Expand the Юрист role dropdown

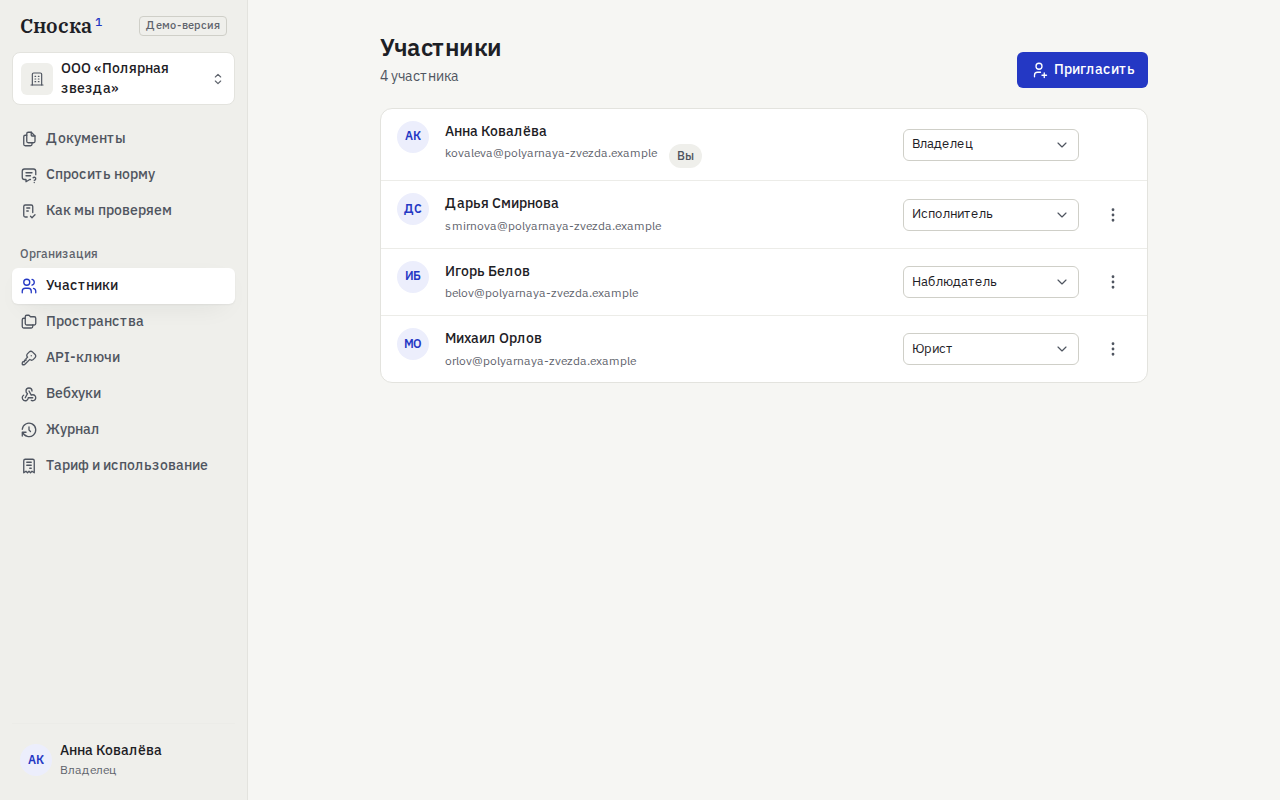tap(991, 349)
